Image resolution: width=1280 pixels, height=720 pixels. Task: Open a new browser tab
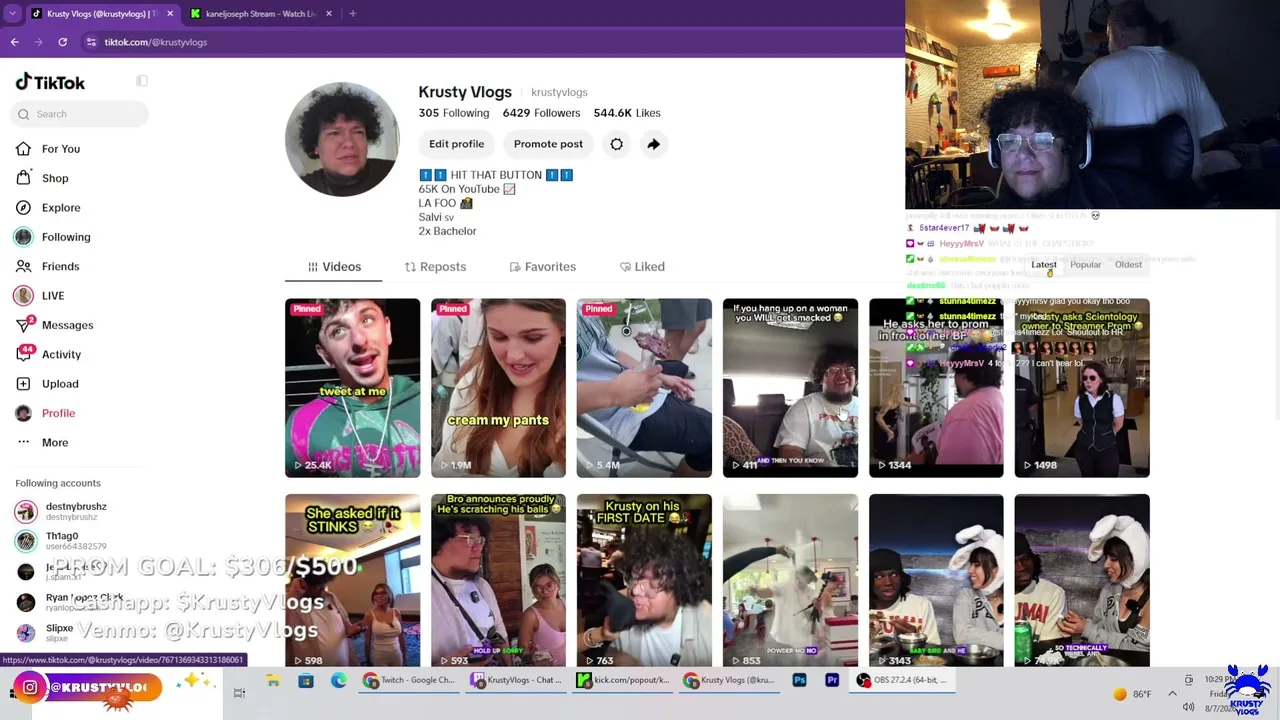353,14
